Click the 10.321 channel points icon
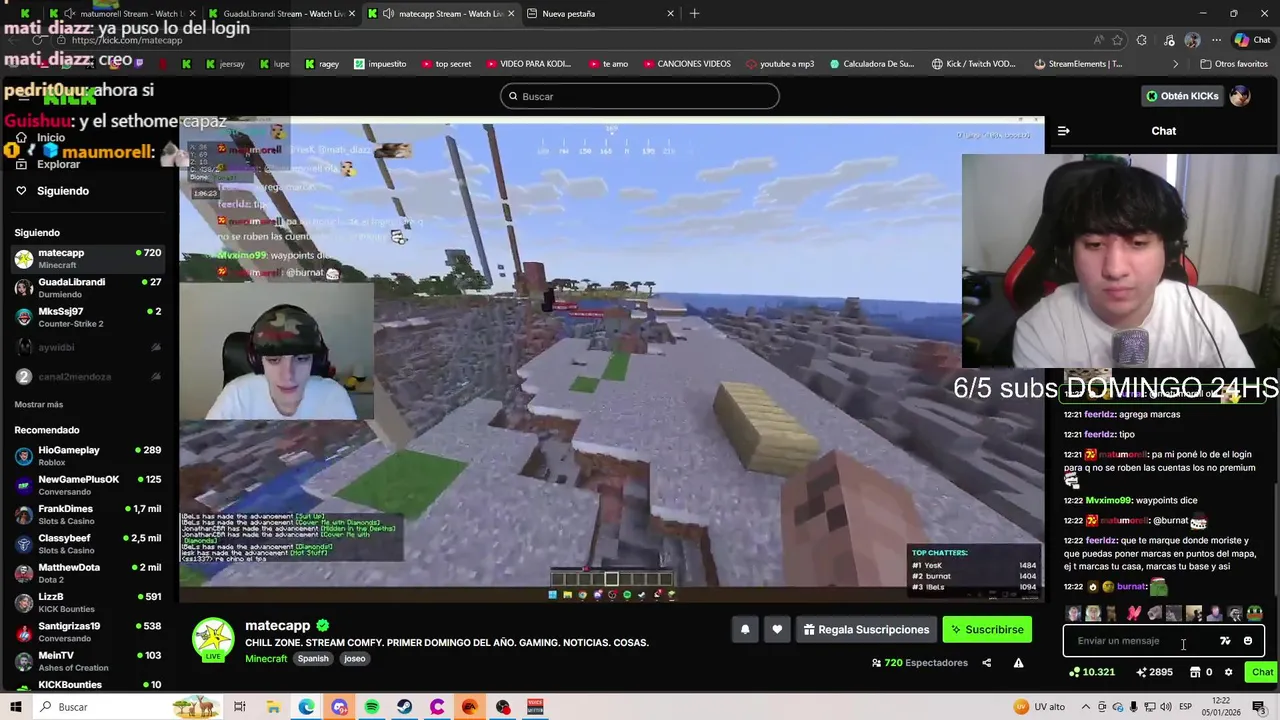The width and height of the screenshot is (1280, 720). tap(1092, 672)
